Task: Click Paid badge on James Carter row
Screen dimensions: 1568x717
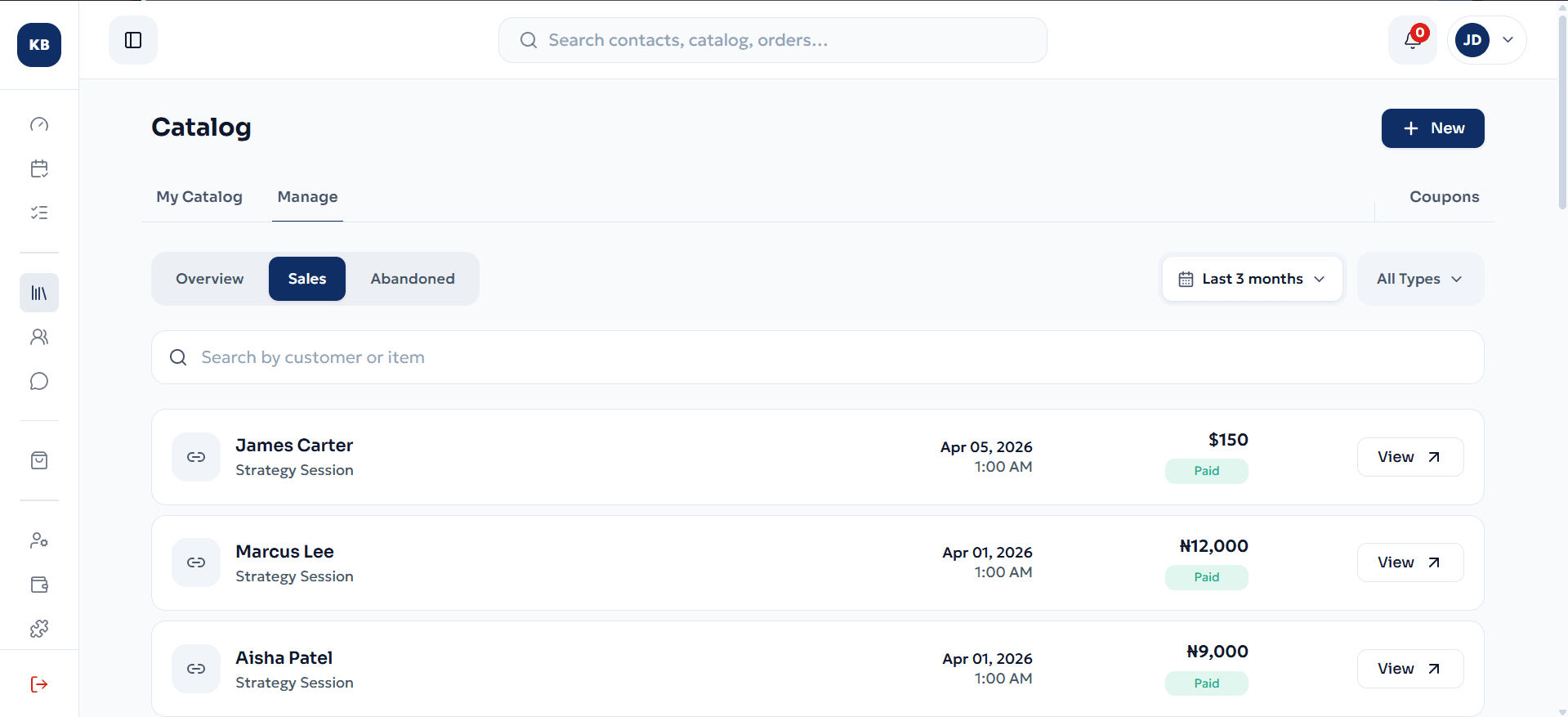Action: click(1206, 471)
